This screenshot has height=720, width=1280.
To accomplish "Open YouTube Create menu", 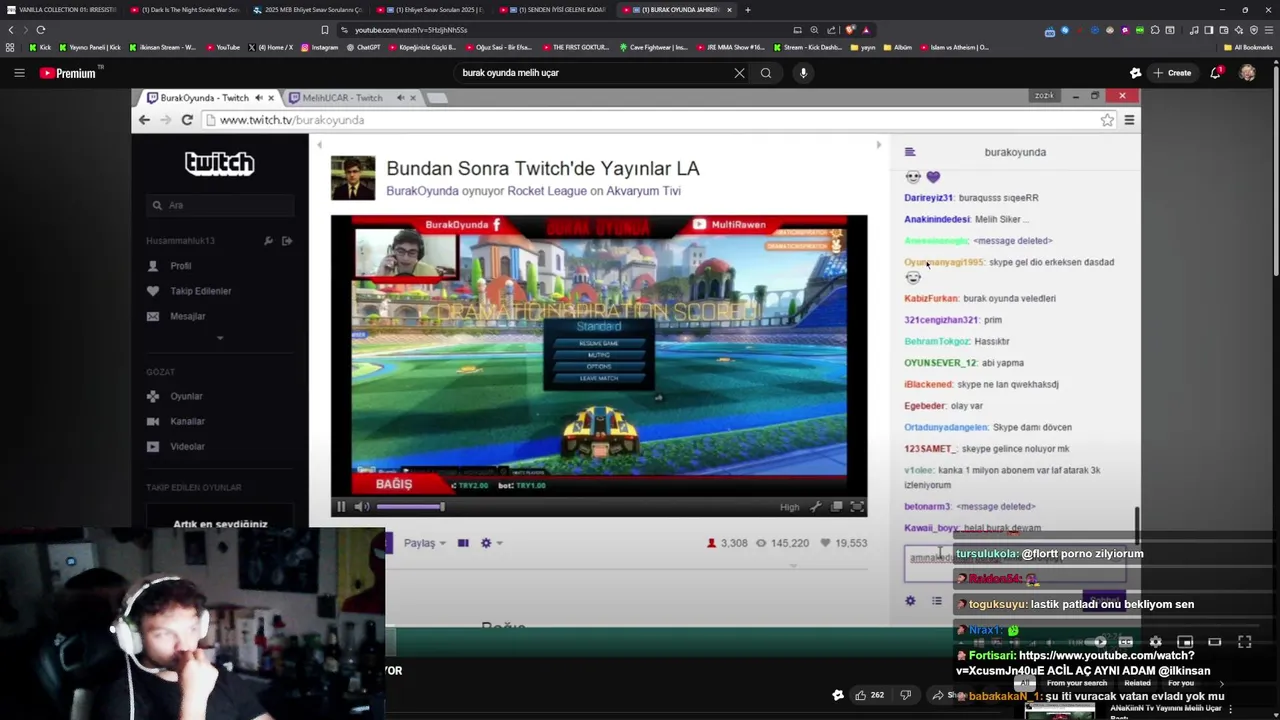I will click(x=1172, y=73).
